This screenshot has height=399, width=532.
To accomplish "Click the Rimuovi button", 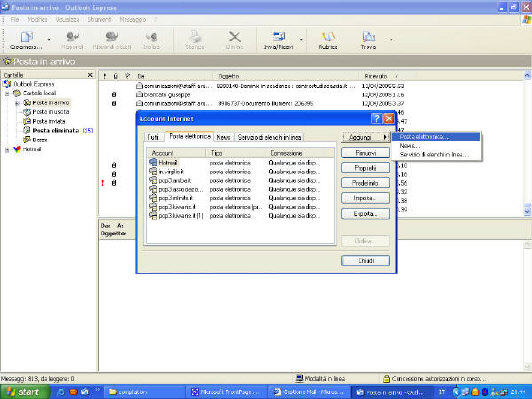I will pyautogui.click(x=365, y=153).
